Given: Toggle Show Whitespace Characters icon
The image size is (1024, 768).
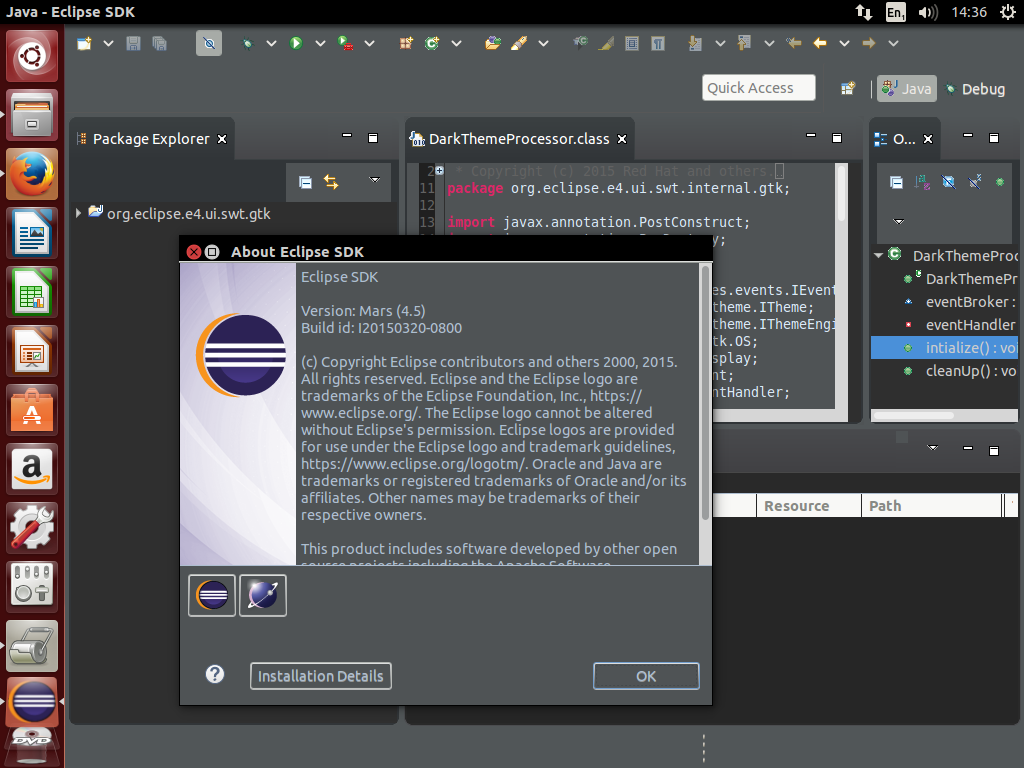Looking at the screenshot, I should point(658,43).
